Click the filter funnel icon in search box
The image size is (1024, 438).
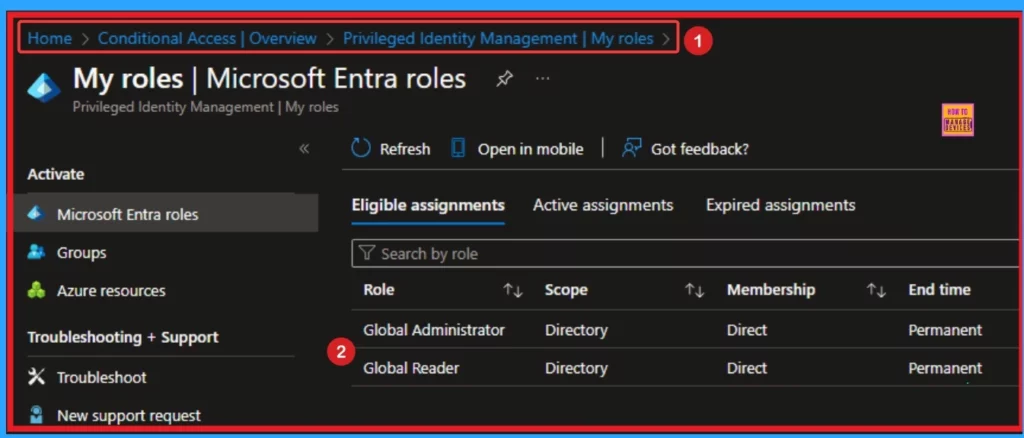366,253
